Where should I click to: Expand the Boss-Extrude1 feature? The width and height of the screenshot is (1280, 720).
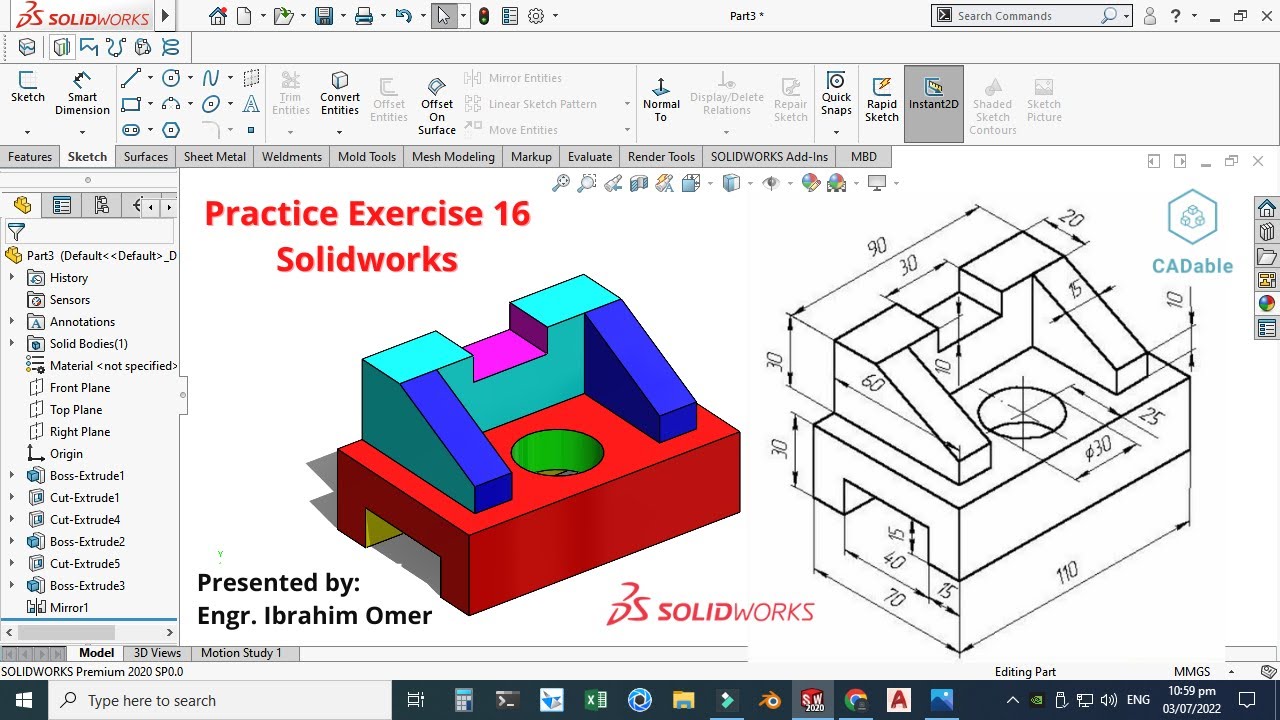coord(12,476)
